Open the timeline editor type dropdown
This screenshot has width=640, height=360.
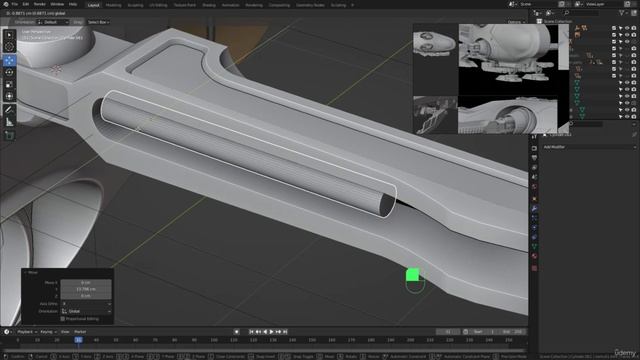pos(8,332)
